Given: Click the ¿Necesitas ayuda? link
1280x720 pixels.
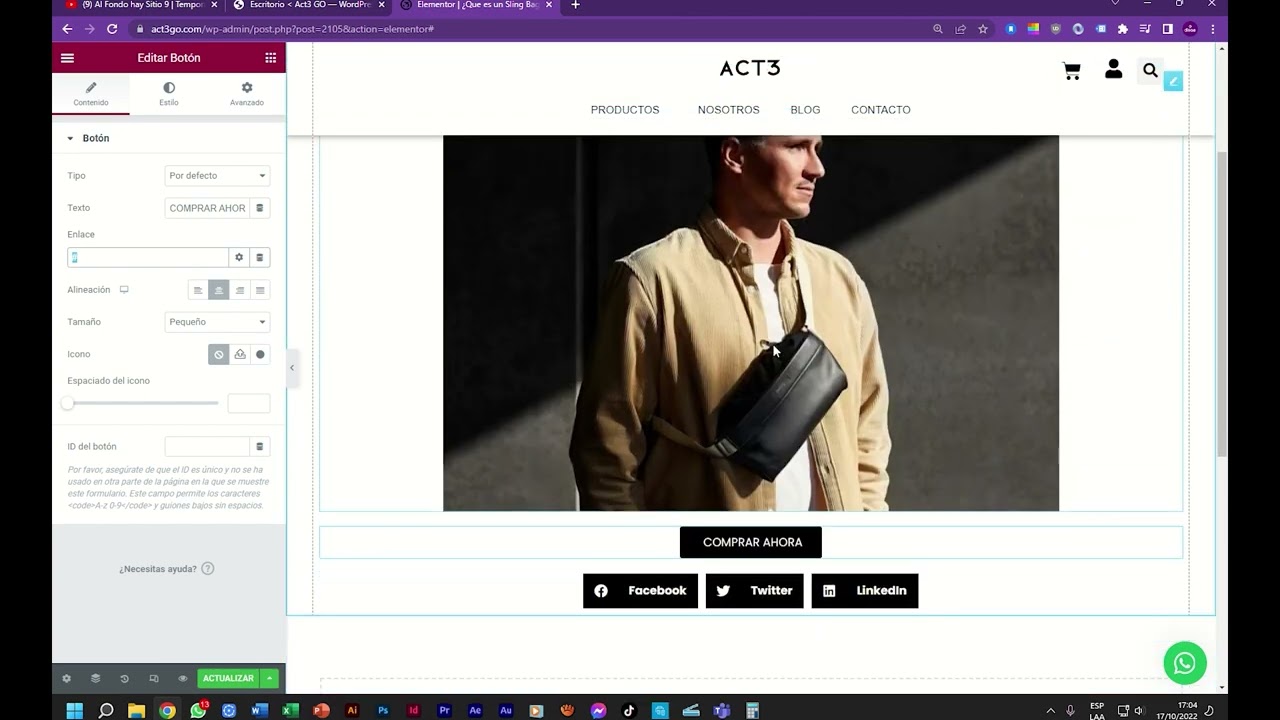Looking at the screenshot, I should (x=166, y=569).
